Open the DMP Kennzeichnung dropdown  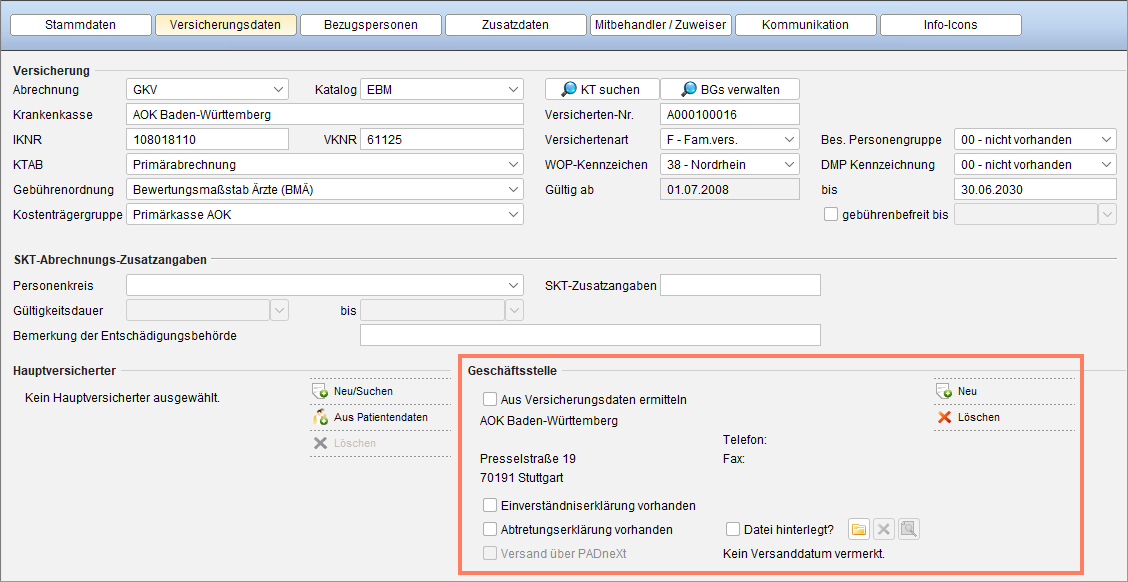(1035, 165)
